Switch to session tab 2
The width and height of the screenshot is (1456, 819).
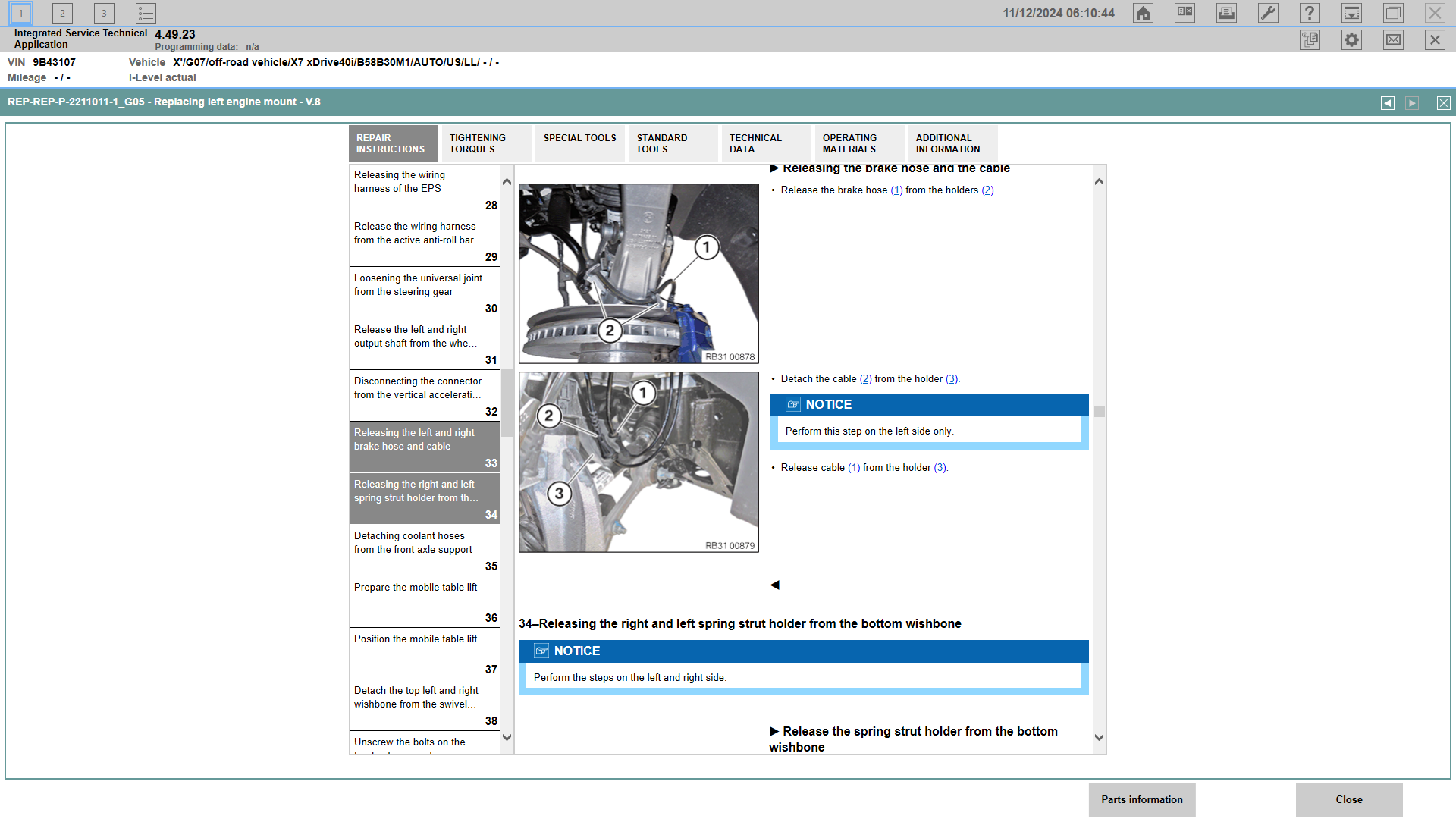[61, 13]
